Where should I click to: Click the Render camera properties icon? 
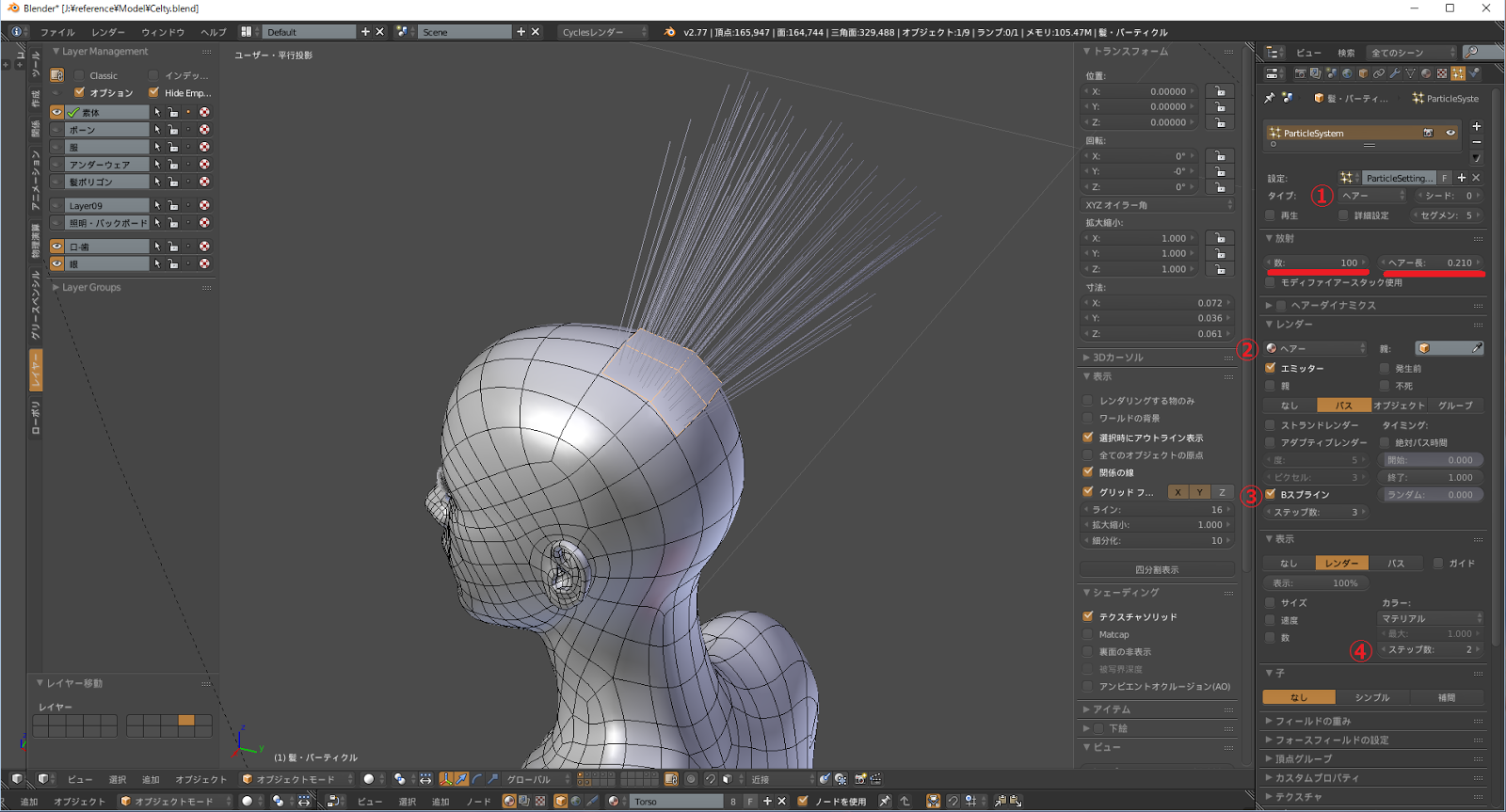click(x=1300, y=73)
